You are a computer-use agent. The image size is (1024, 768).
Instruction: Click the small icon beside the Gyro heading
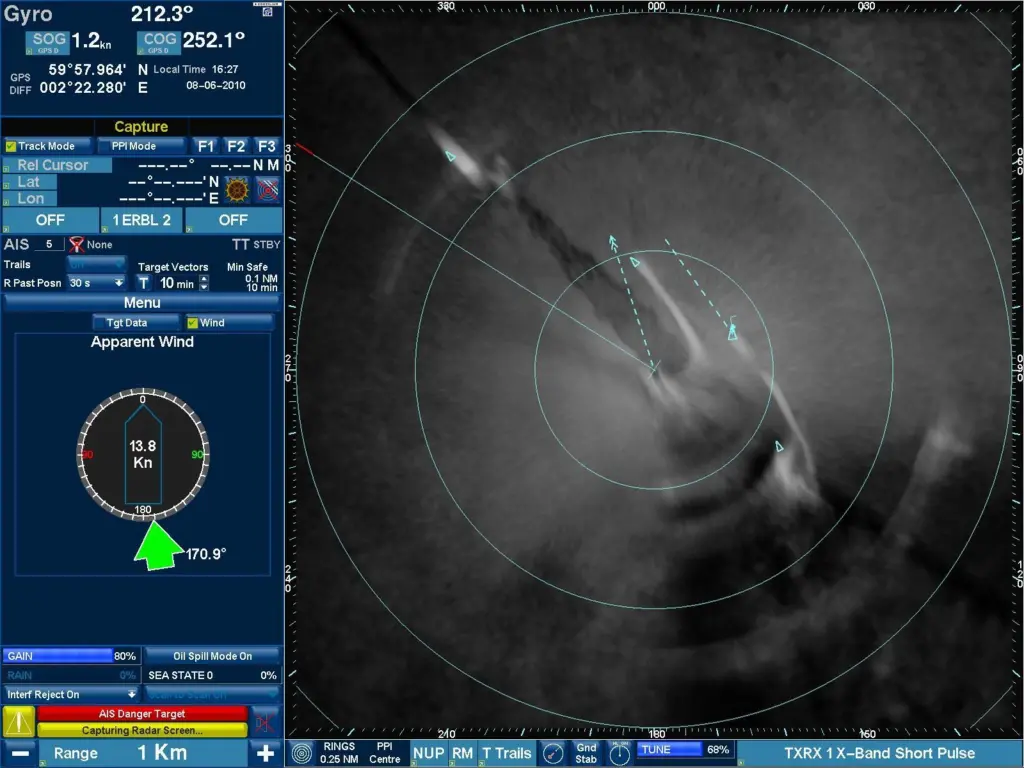tap(267, 11)
